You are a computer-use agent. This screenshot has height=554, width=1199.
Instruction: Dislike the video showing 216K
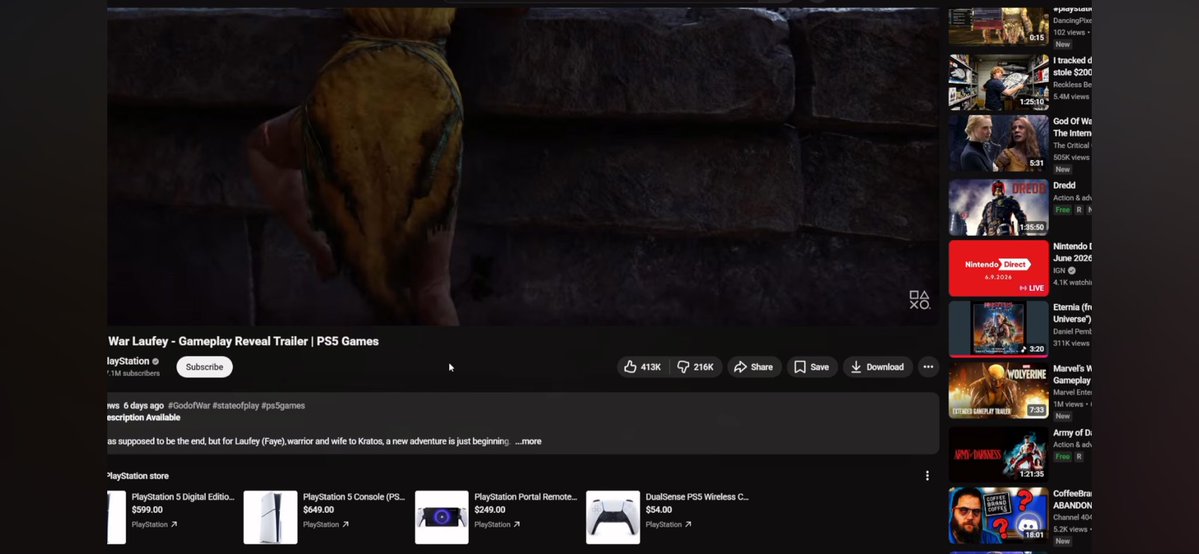pos(696,367)
